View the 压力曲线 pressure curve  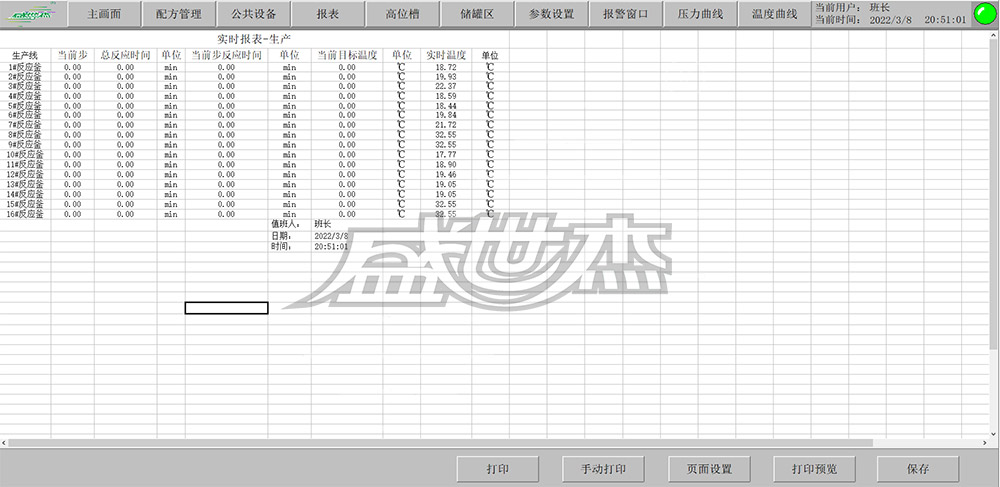coord(700,14)
